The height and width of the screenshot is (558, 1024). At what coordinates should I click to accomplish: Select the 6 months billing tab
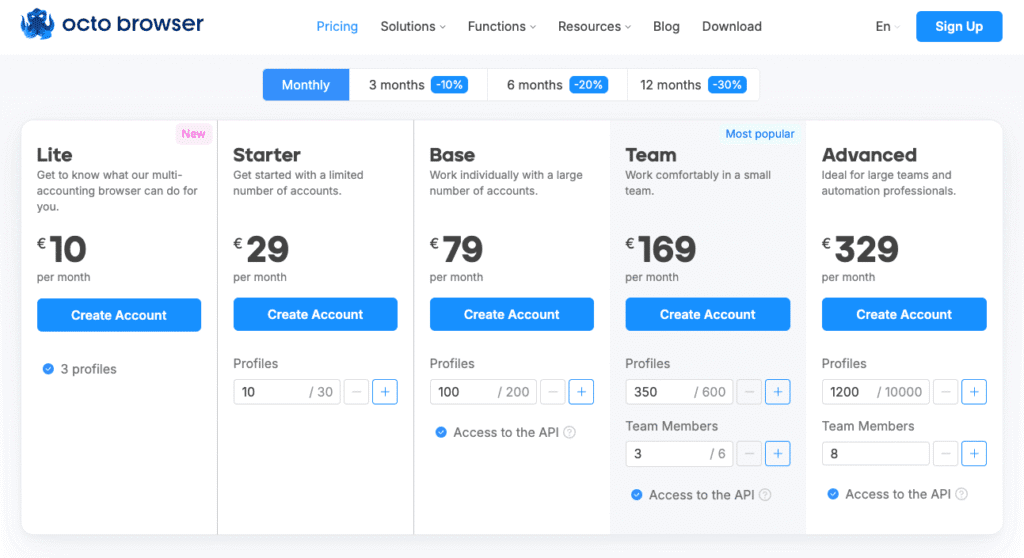557,85
